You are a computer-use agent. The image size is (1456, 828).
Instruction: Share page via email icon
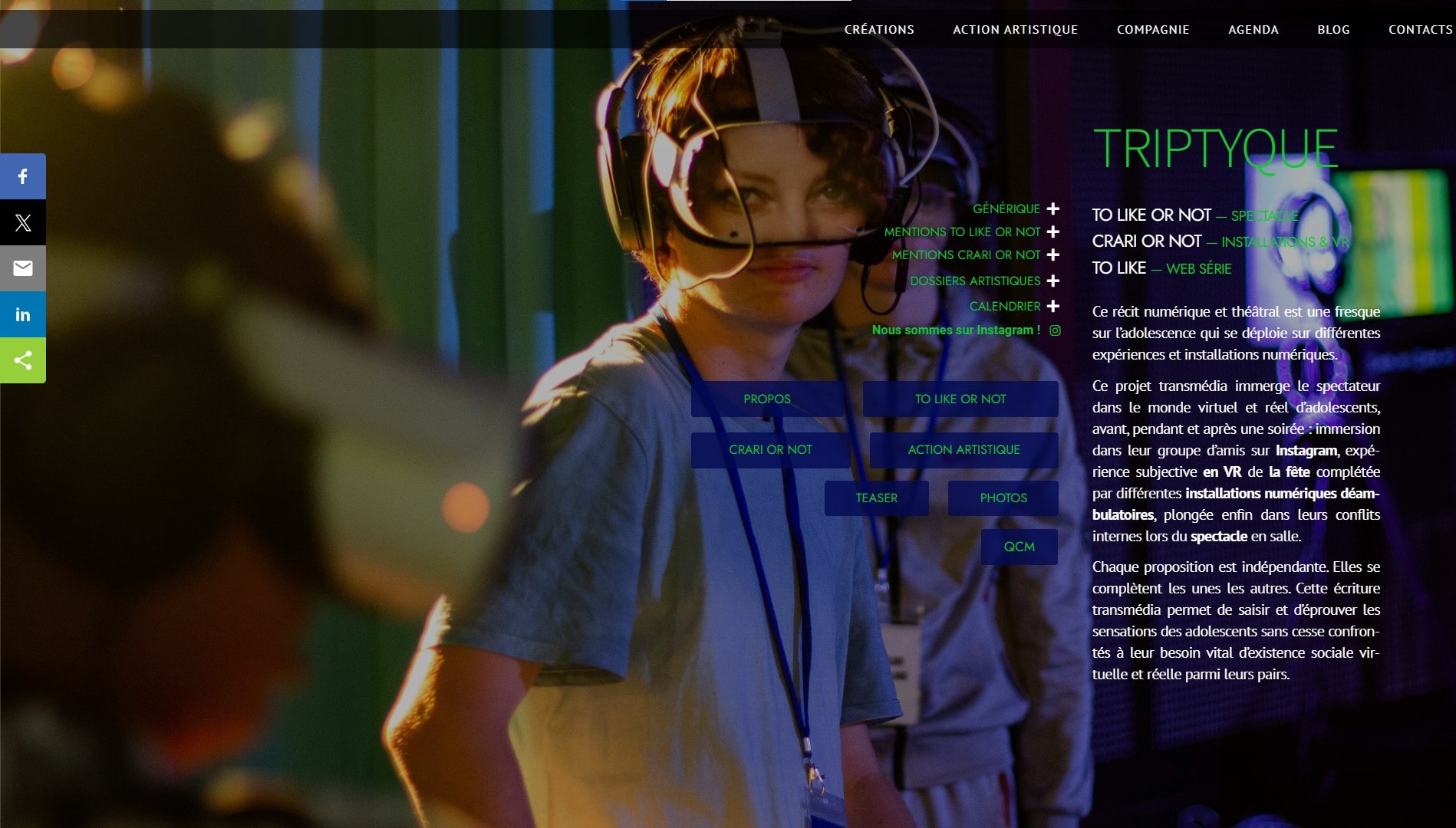point(23,268)
